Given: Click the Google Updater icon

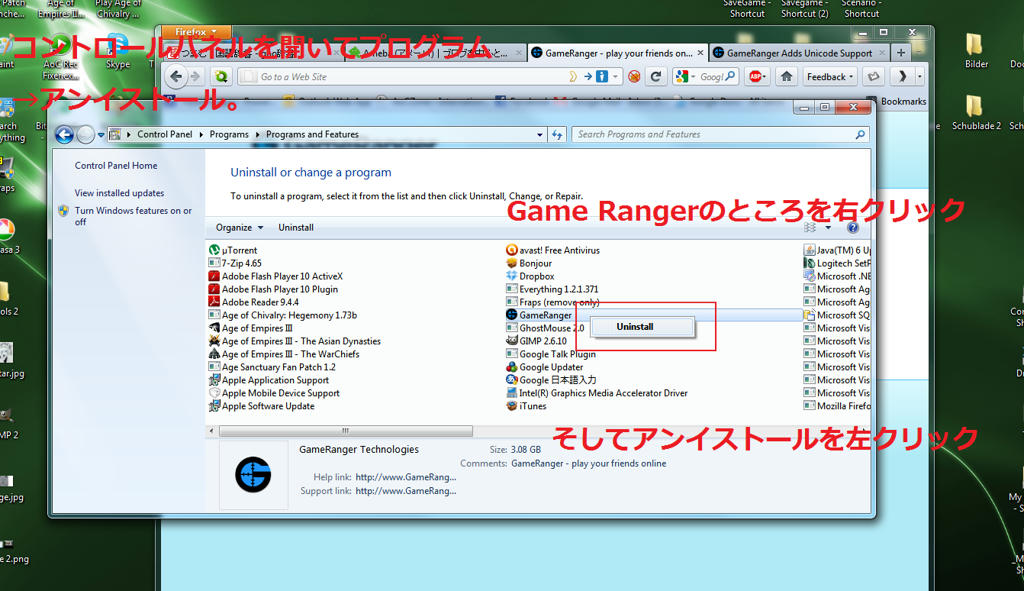Looking at the screenshot, I should [512, 367].
